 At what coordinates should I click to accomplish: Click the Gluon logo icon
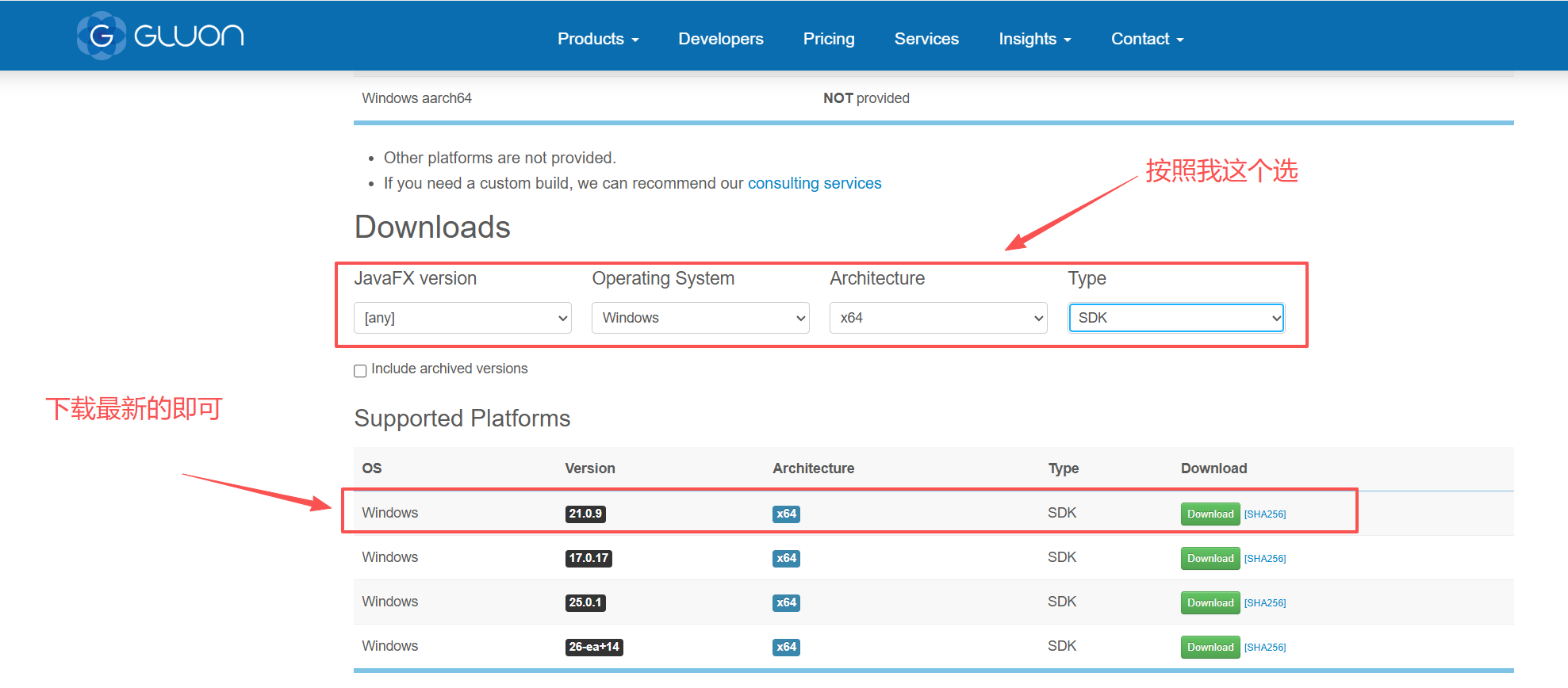click(x=102, y=36)
